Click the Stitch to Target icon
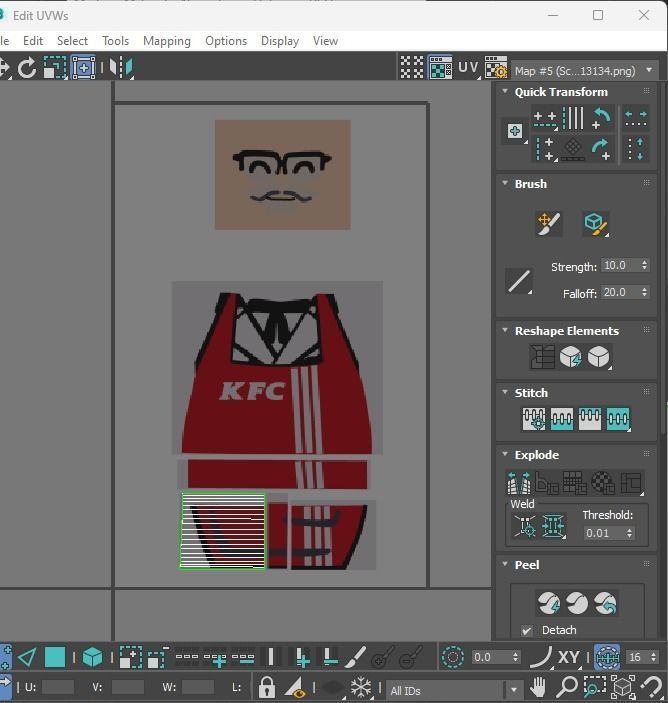This screenshot has height=703, width=668. [534, 419]
